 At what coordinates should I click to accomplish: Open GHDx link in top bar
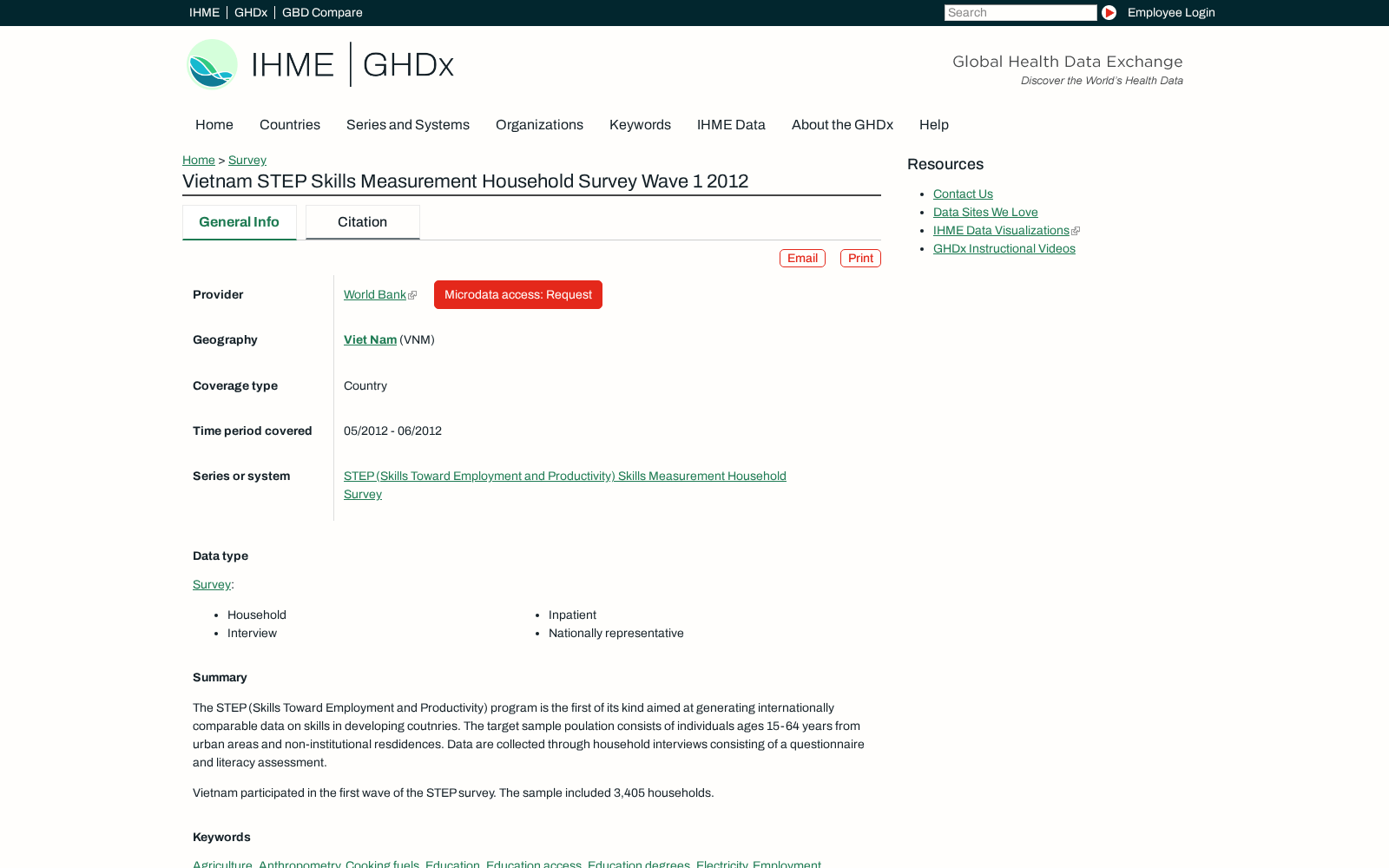[251, 12]
